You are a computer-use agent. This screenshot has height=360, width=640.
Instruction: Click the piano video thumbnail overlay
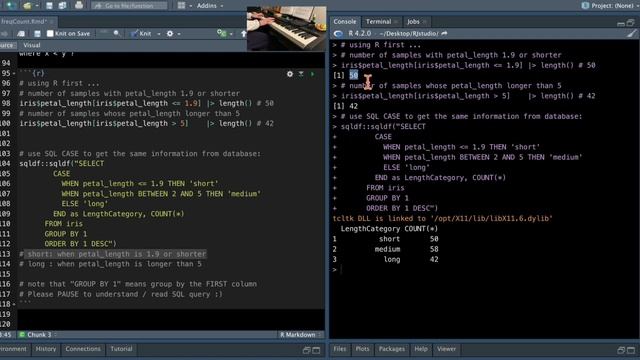coord(287,28)
